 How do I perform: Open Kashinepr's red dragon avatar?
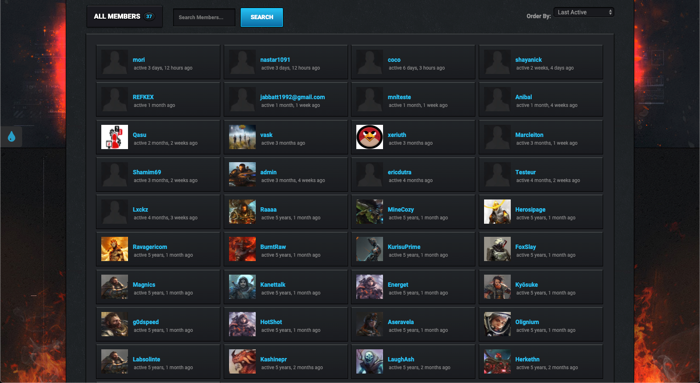(x=242, y=362)
